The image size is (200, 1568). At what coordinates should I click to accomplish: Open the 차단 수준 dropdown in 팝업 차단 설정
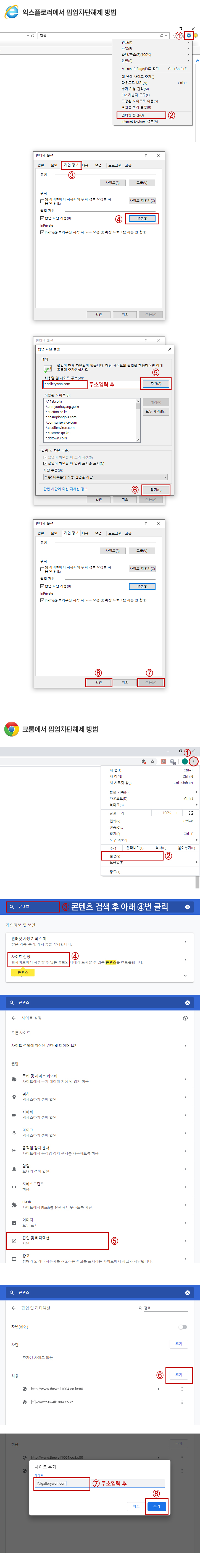pos(105,477)
